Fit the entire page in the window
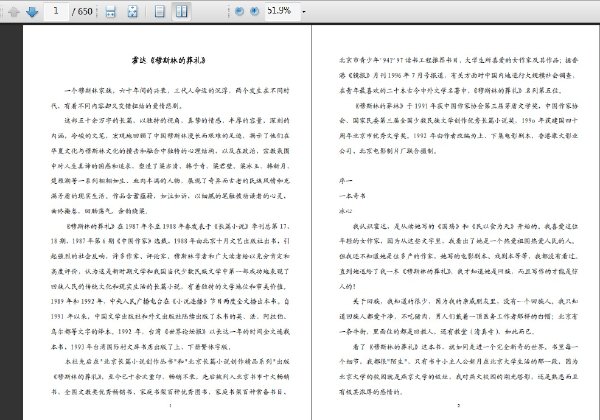Image resolution: width=600 pixels, height=420 pixels. pos(132,11)
